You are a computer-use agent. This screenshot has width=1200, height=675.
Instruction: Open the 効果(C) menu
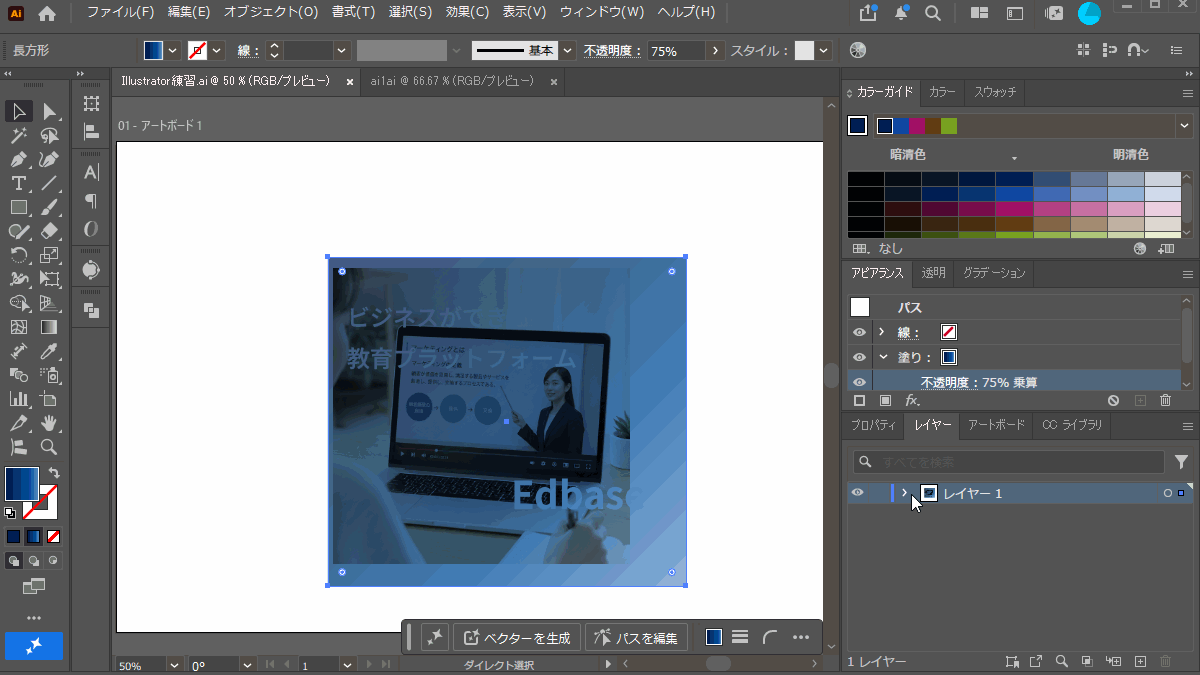tap(467, 13)
